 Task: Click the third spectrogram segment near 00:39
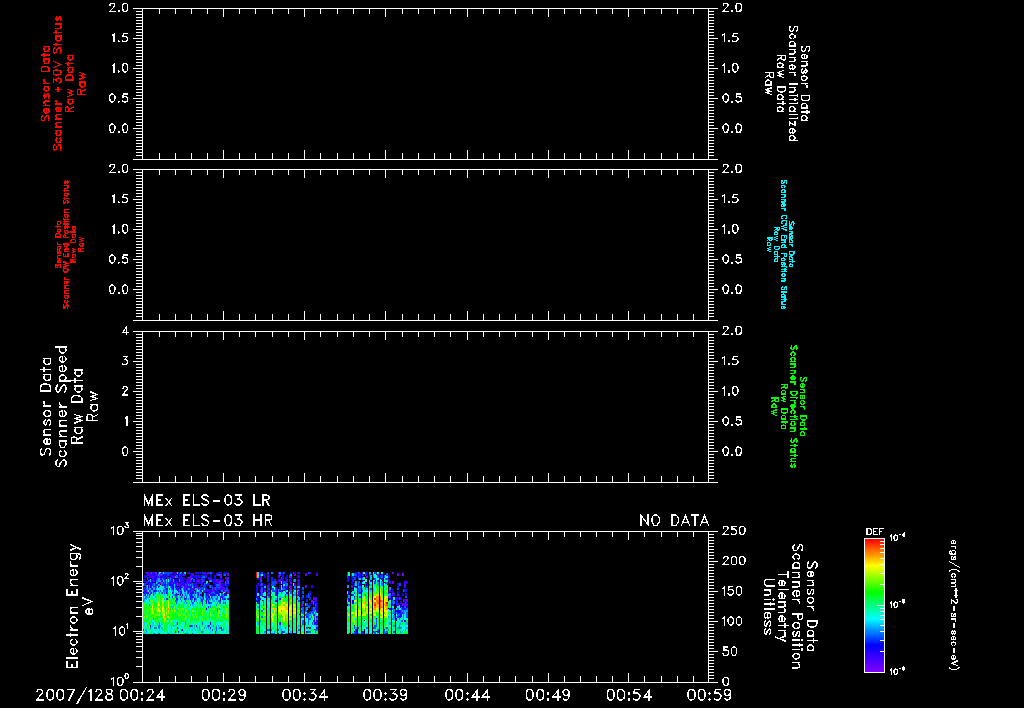coord(377,603)
